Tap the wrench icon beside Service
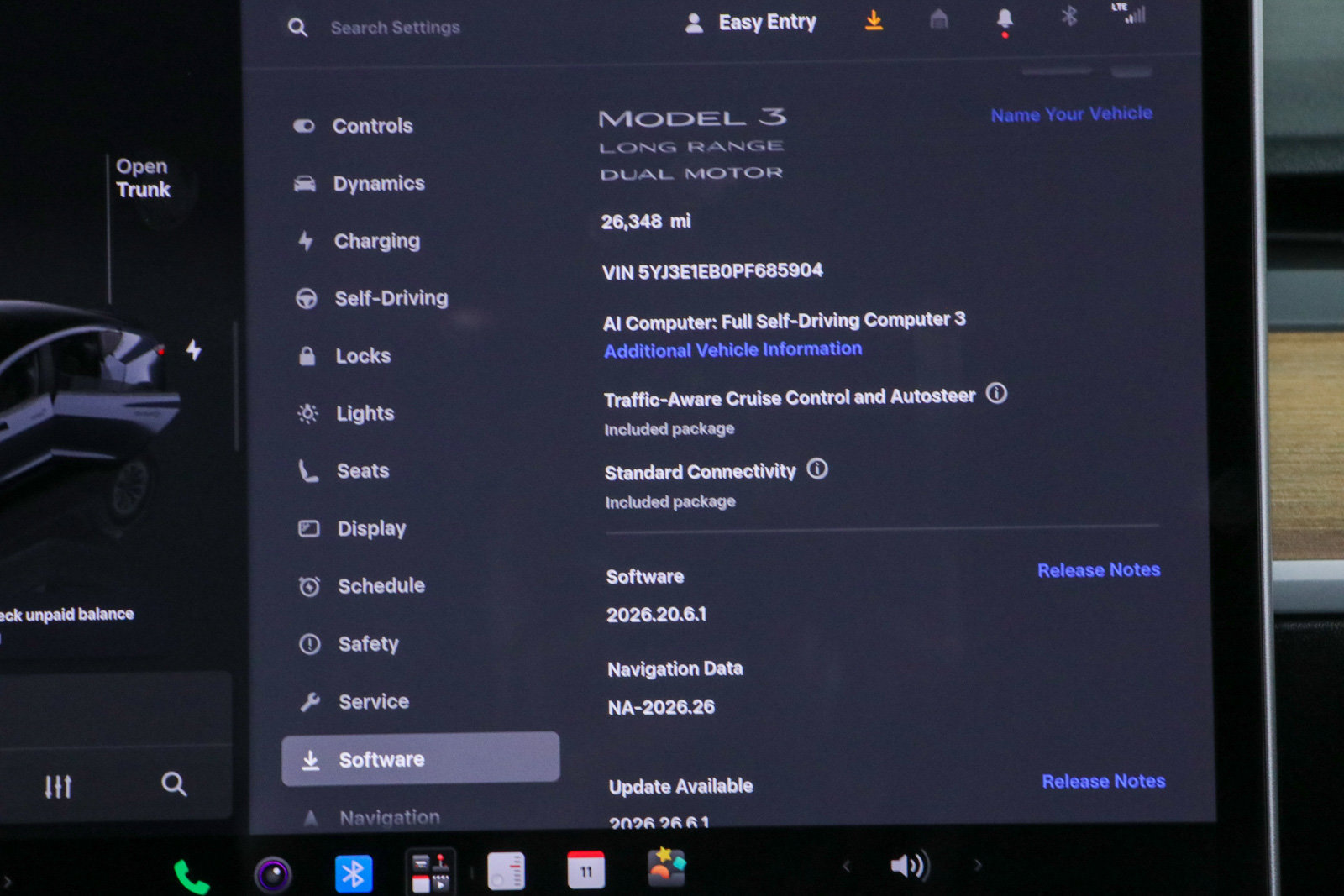1344x896 pixels. point(310,702)
